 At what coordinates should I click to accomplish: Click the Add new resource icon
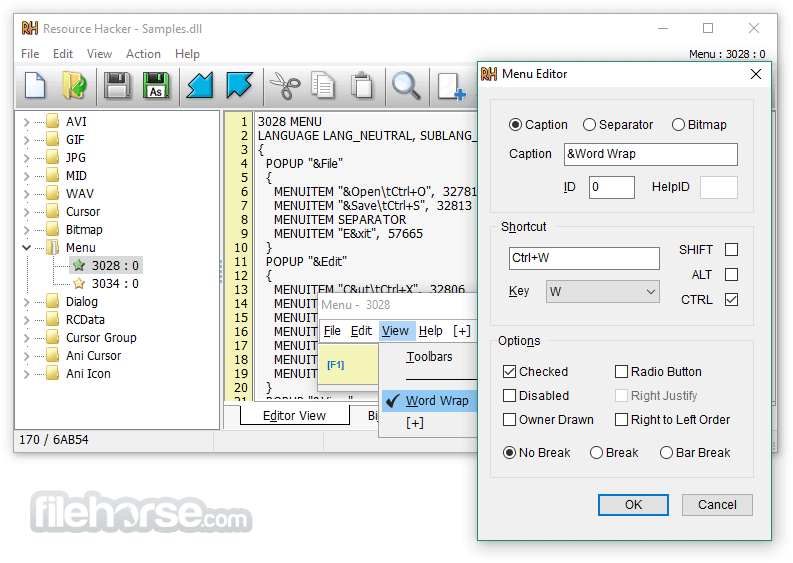coord(451,86)
